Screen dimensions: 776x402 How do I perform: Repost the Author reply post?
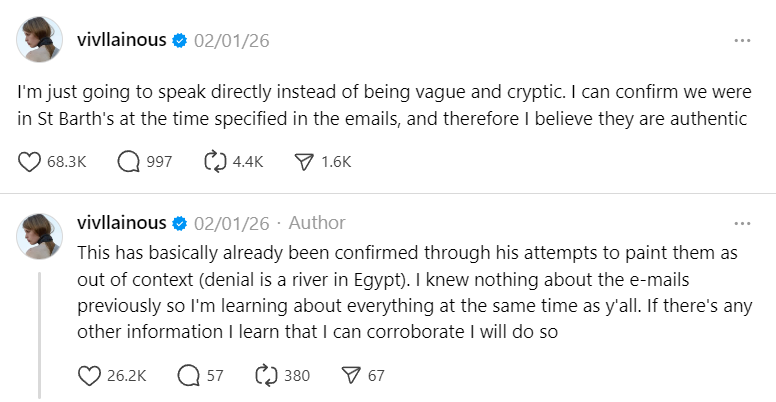click(267, 376)
